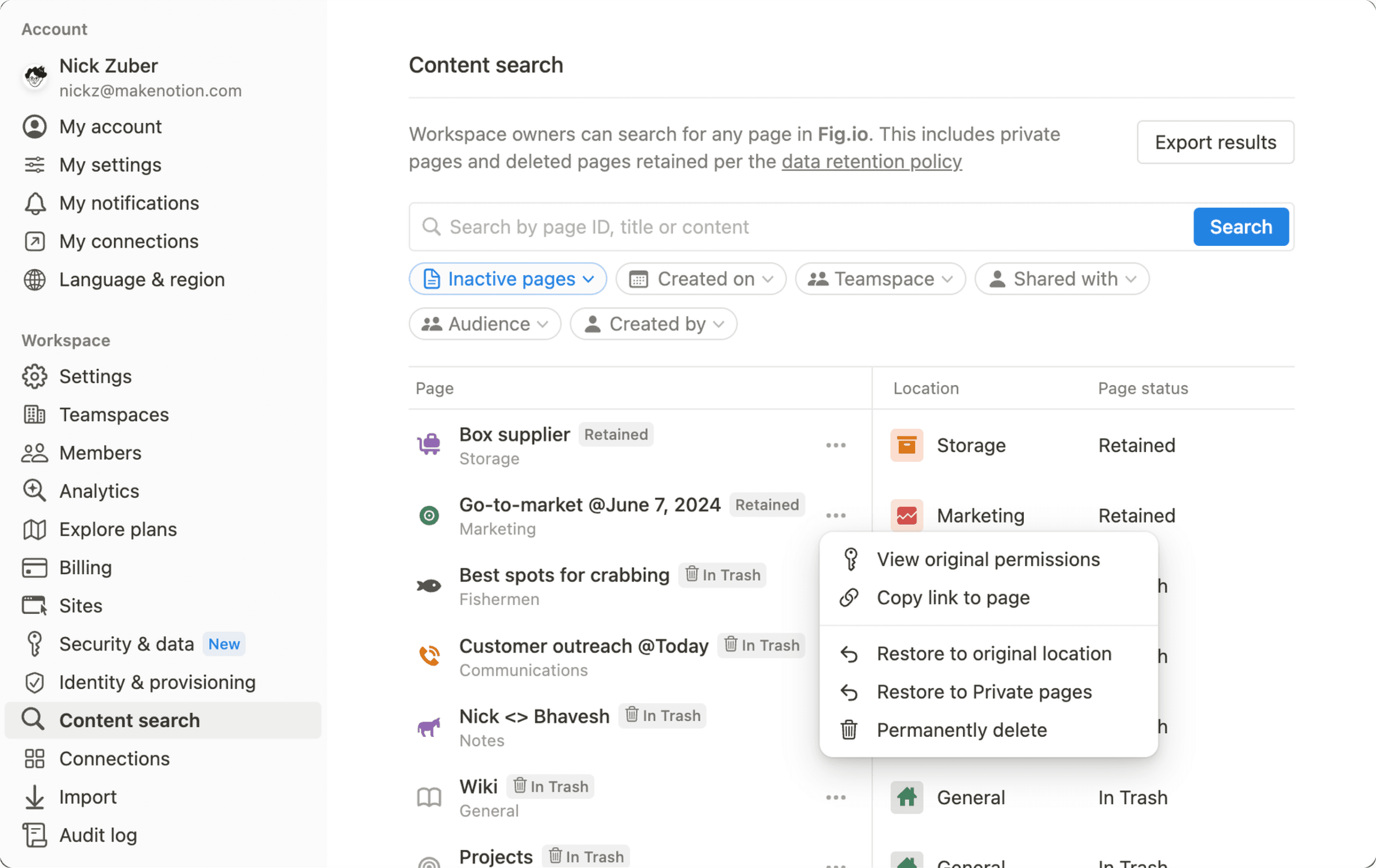
Task: Open the Analytics section
Action: pos(98,491)
